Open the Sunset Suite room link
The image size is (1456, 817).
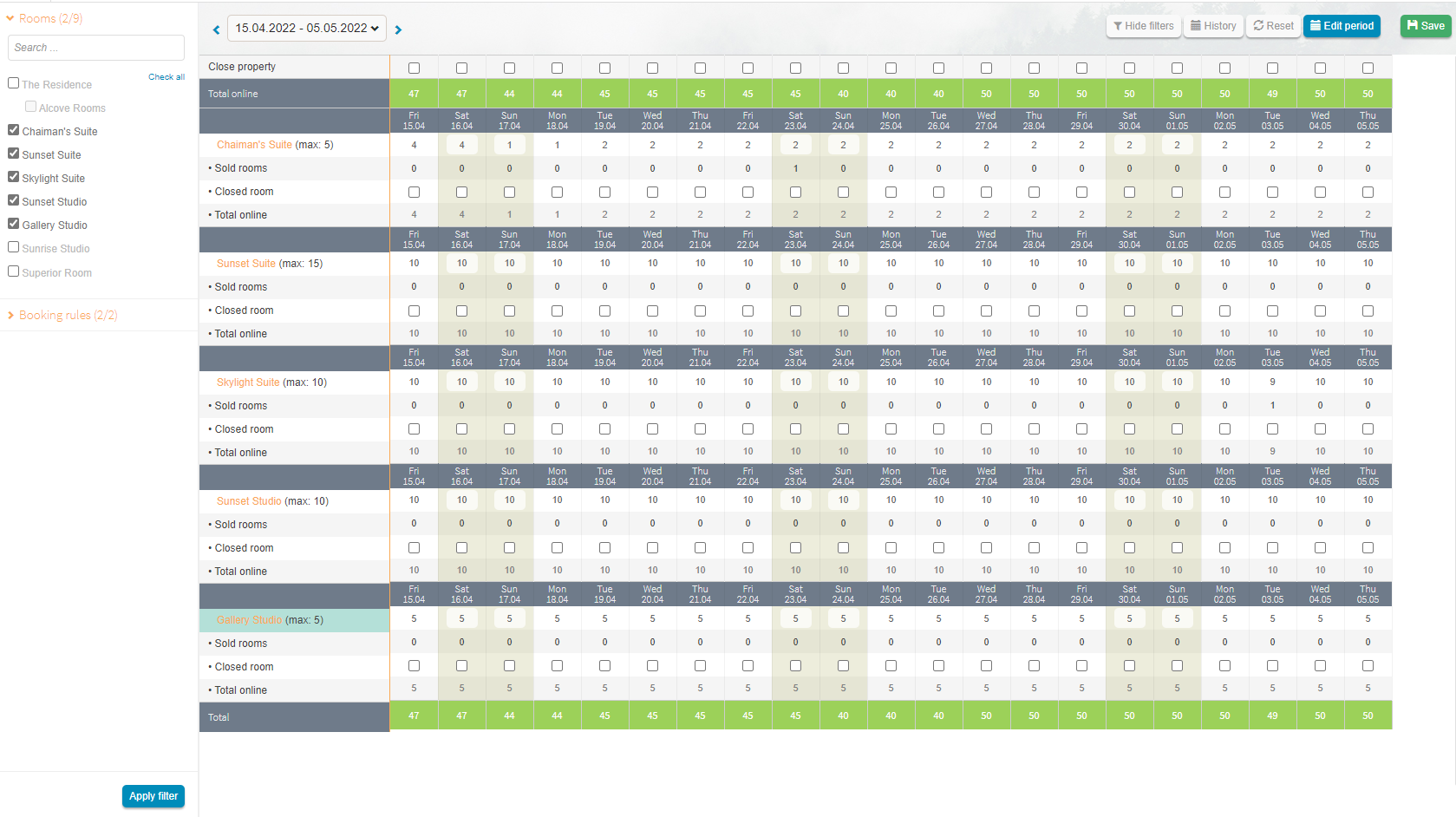[x=246, y=264]
